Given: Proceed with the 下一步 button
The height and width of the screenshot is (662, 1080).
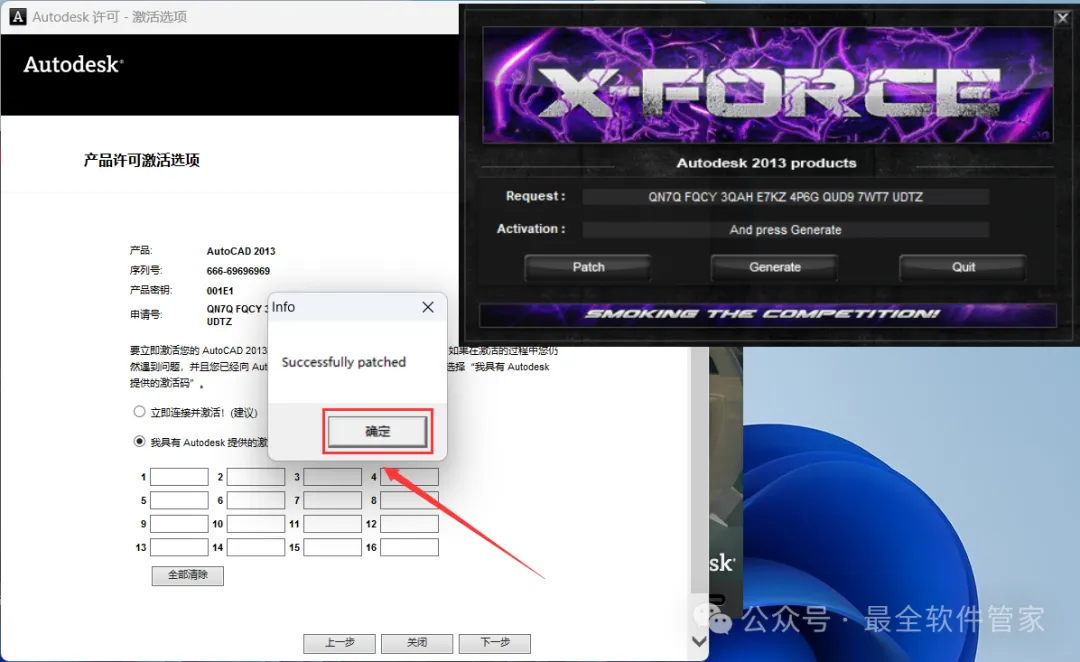Looking at the screenshot, I should click(x=495, y=643).
